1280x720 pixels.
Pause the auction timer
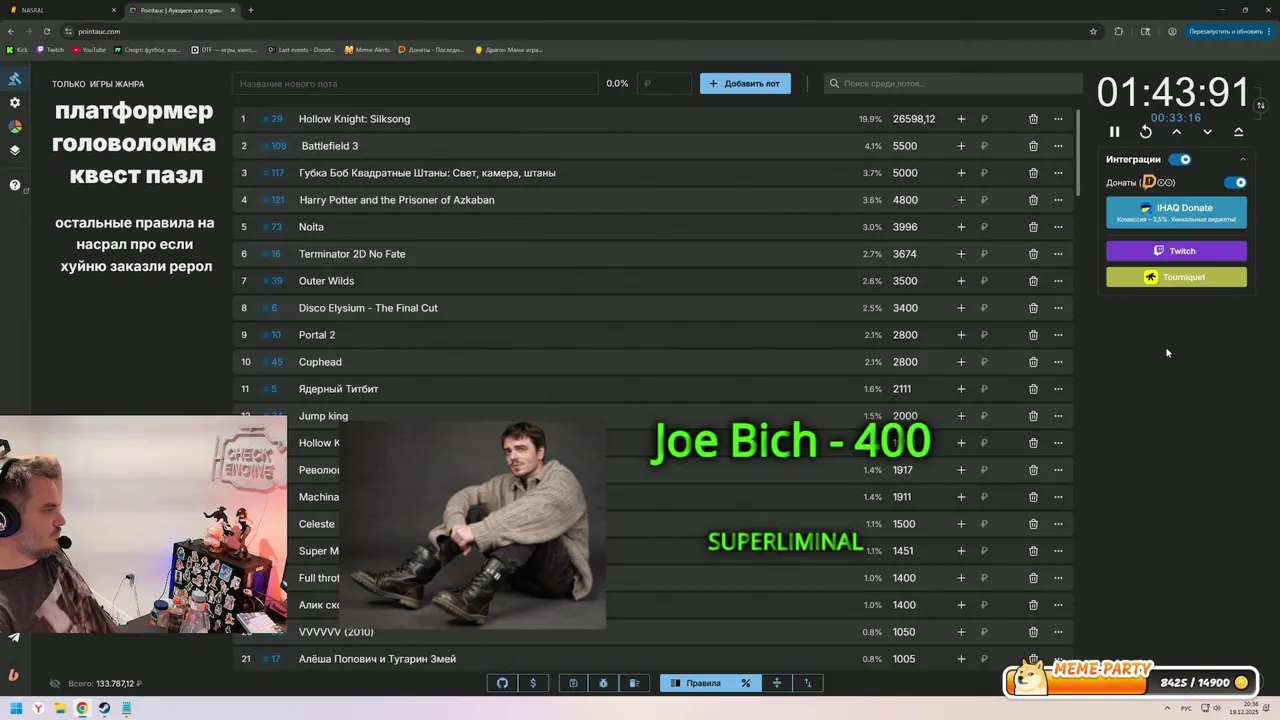pyautogui.click(x=1114, y=132)
